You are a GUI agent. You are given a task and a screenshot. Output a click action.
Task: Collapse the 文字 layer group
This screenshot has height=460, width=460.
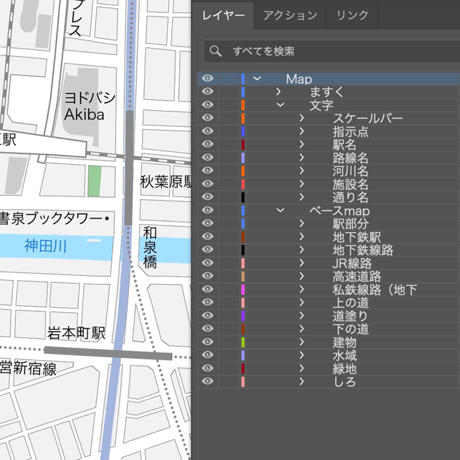[x=280, y=105]
